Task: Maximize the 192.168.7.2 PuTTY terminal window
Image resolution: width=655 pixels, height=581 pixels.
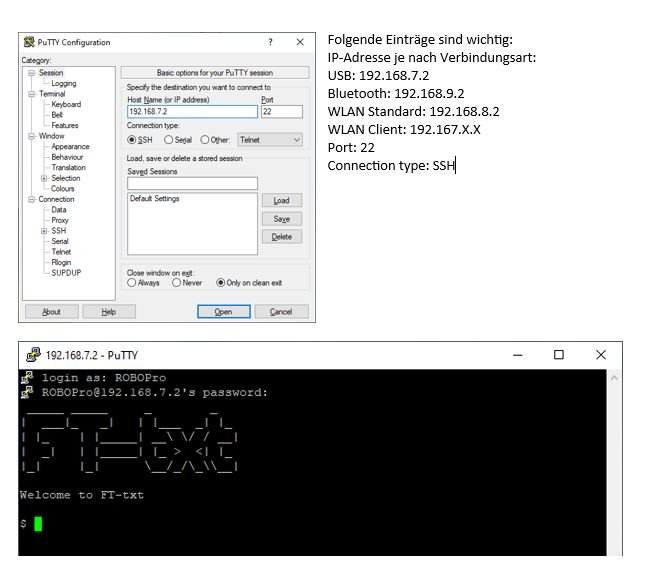Action: 559,355
